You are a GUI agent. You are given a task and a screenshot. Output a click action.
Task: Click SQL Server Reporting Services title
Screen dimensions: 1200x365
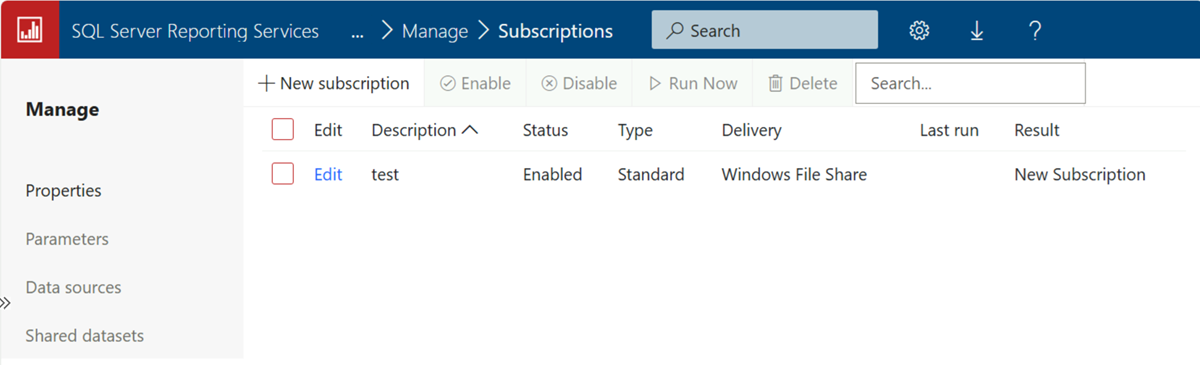pyautogui.click(x=195, y=31)
